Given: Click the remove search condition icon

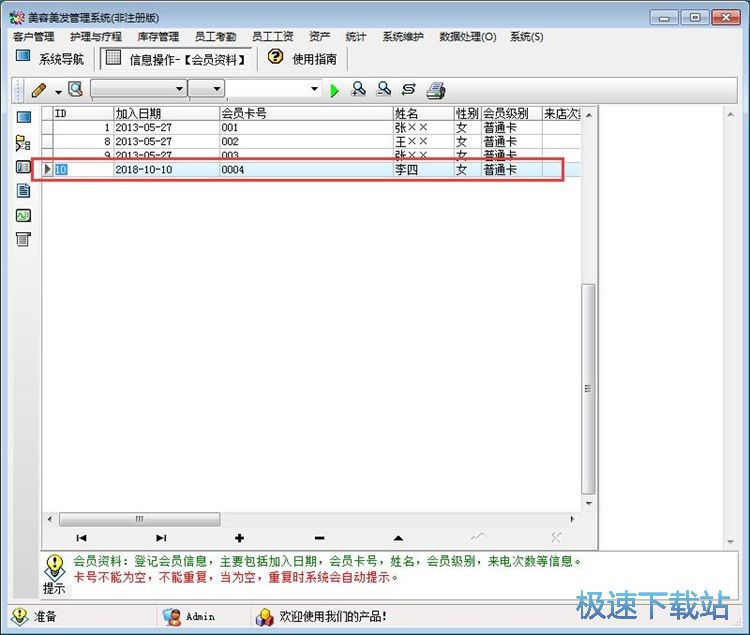Looking at the screenshot, I should click(x=383, y=89).
